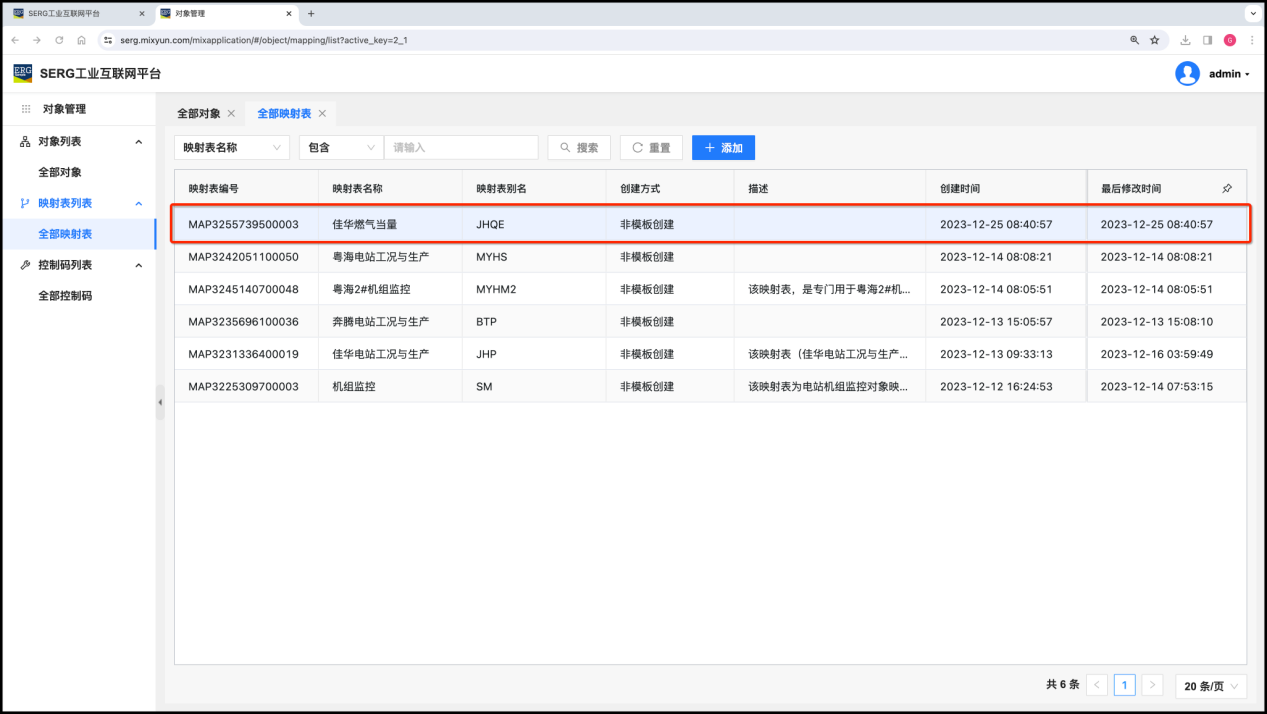Click the pin icon in the table header
This screenshot has width=1267, height=714.
1227,188
